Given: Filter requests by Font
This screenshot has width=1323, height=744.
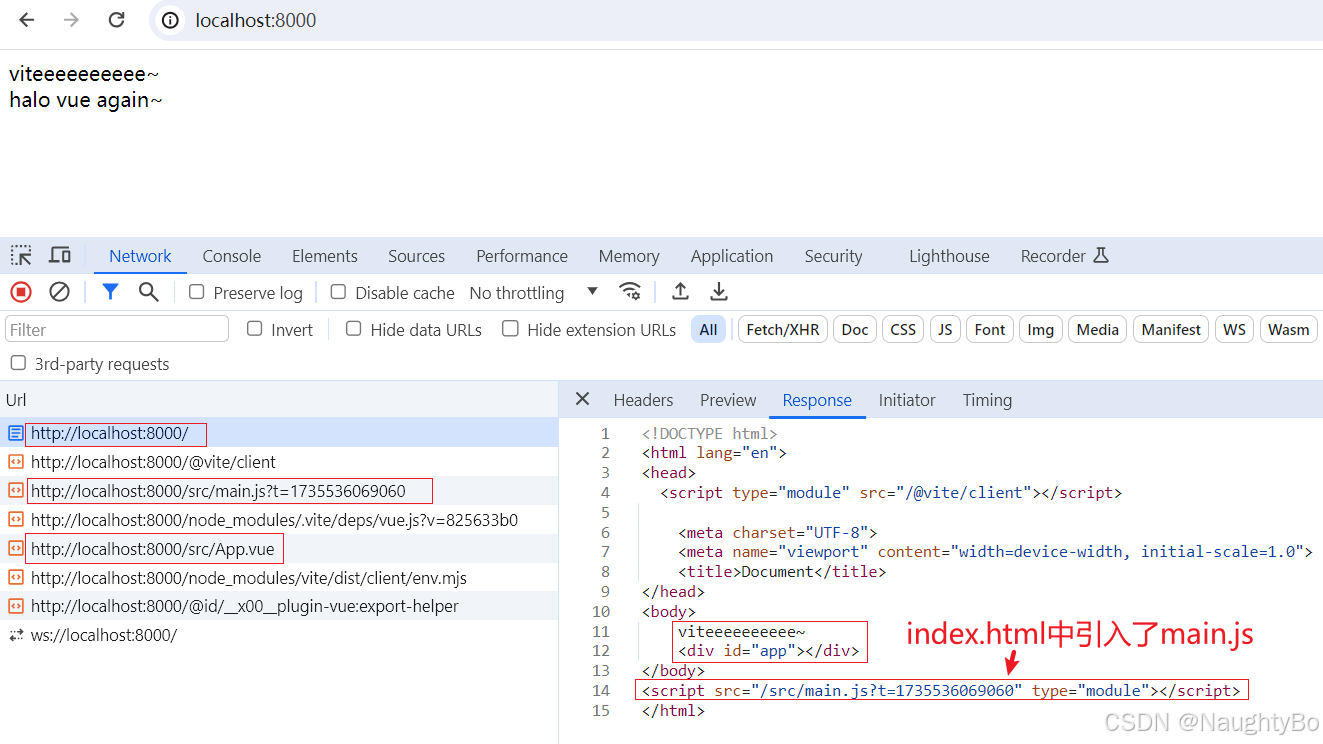Looking at the screenshot, I should [x=990, y=329].
